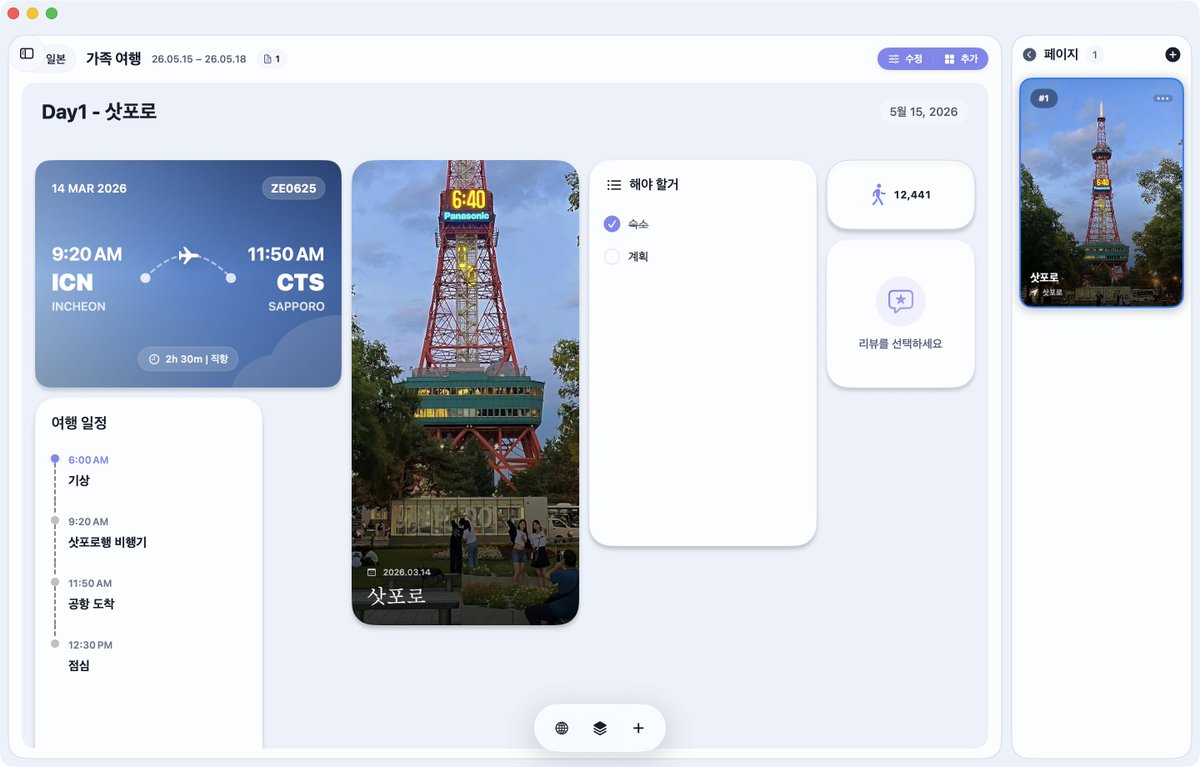Toggle the left sidebar panel icon
Screen dimensions: 1200x767
tap(27, 53)
